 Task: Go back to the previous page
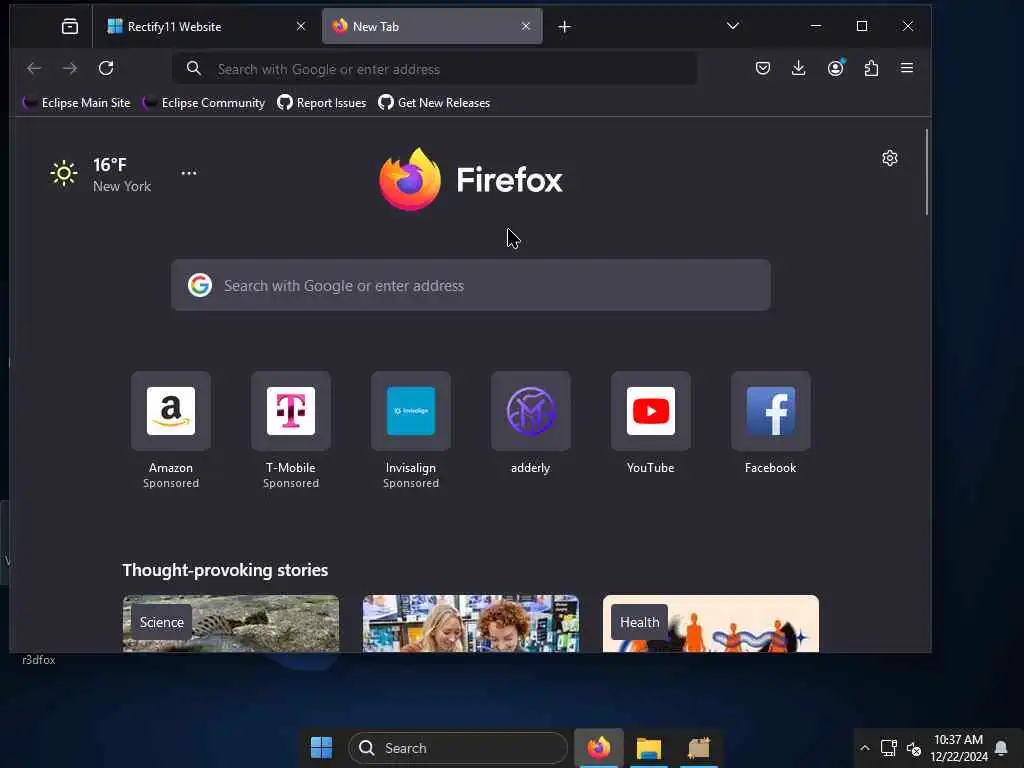tap(34, 68)
